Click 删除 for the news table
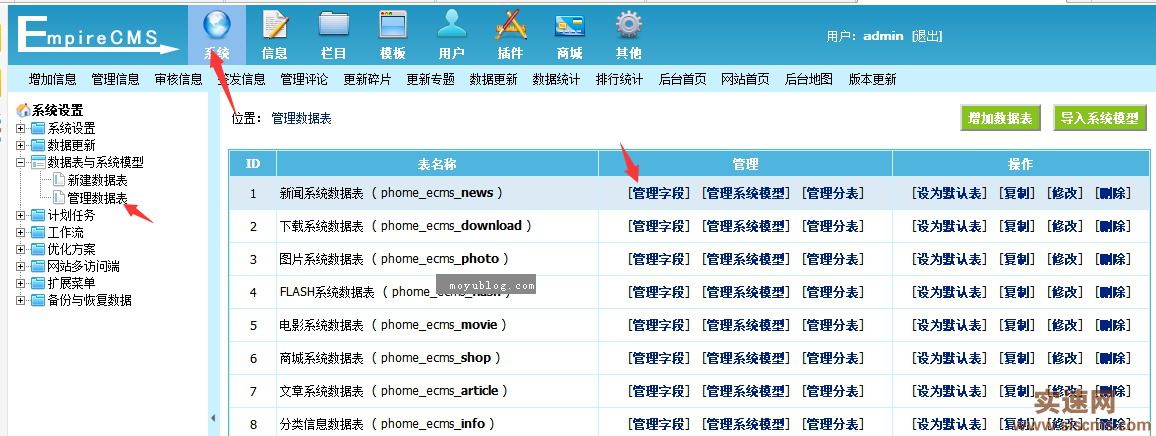This screenshot has height=436, width=1156. pos(1113,193)
